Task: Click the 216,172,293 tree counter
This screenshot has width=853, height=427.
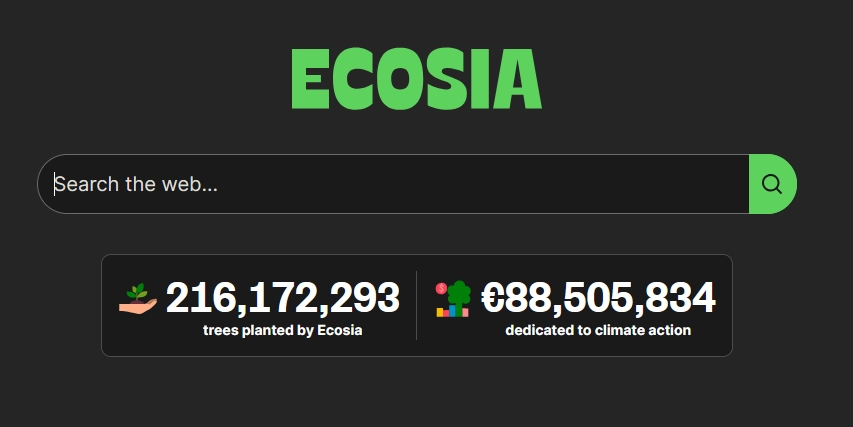Action: tap(282, 298)
